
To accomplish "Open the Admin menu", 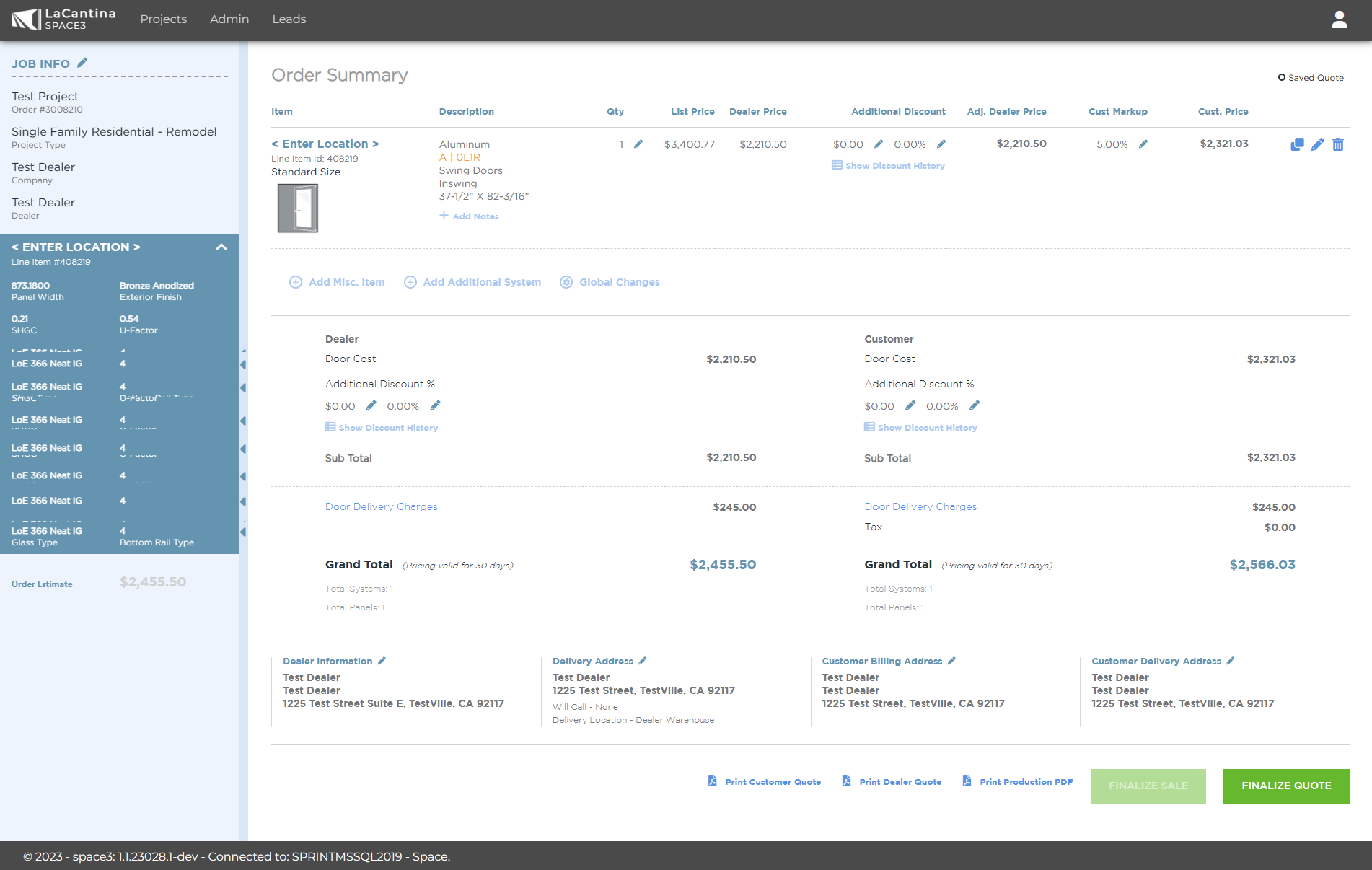I will [x=229, y=19].
